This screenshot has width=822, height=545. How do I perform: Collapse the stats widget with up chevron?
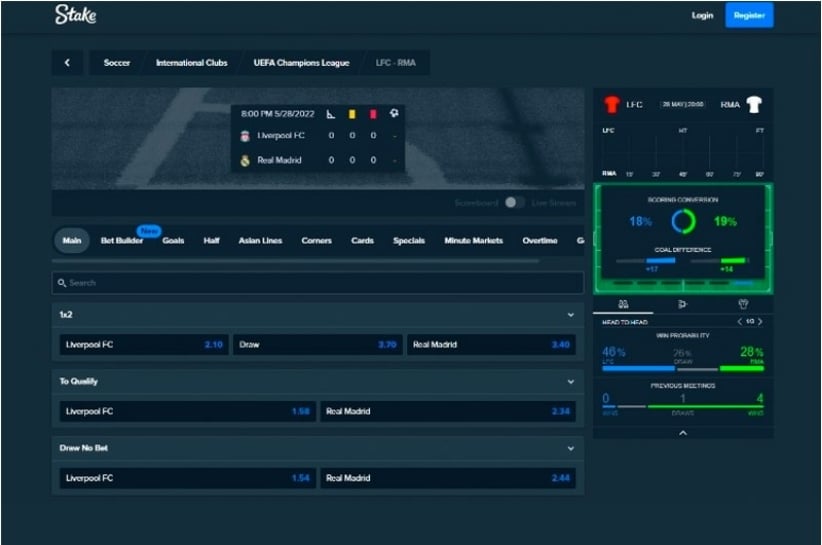pyautogui.click(x=683, y=433)
